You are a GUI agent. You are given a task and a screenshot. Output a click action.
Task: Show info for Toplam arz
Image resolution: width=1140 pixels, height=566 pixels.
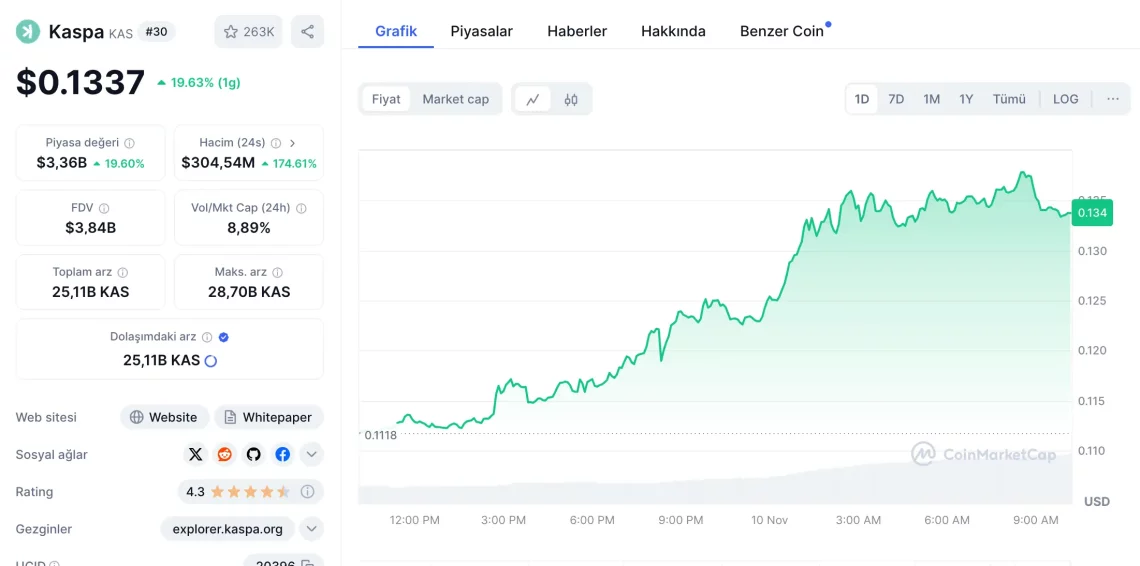pyautogui.click(x=123, y=272)
